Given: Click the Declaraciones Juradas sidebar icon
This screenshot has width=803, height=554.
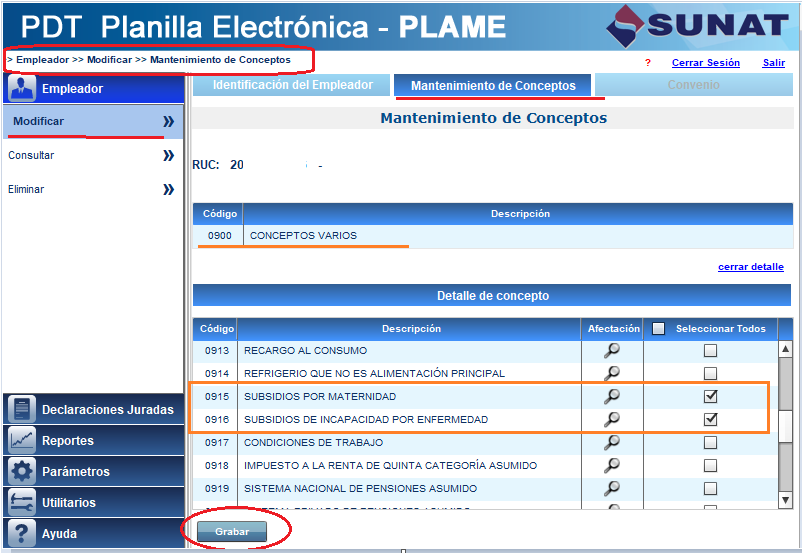Looking at the screenshot, I should point(22,410).
